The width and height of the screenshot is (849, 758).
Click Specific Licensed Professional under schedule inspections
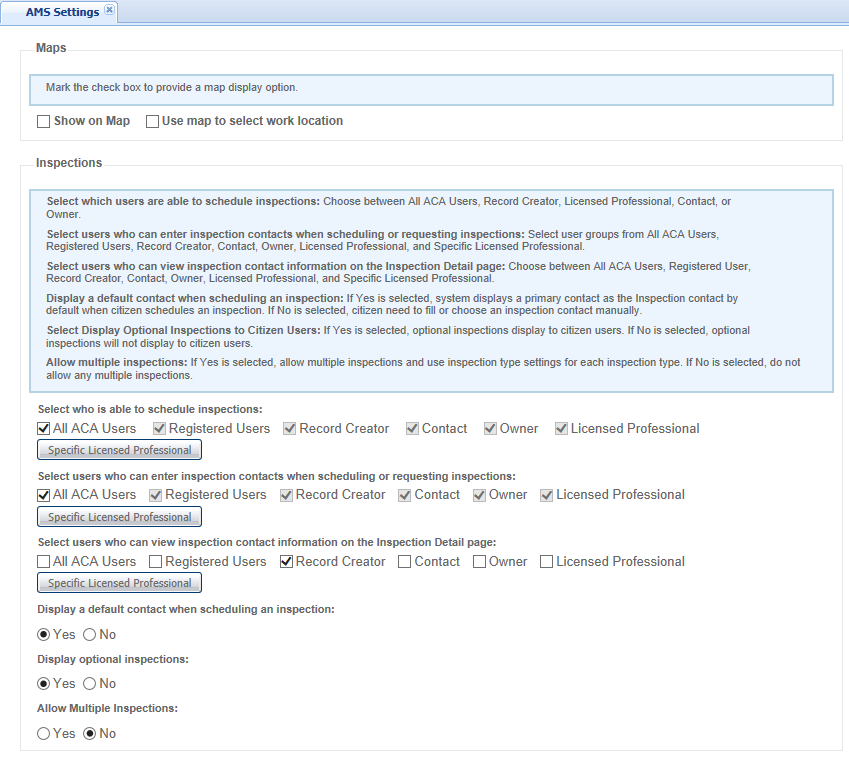click(x=119, y=450)
